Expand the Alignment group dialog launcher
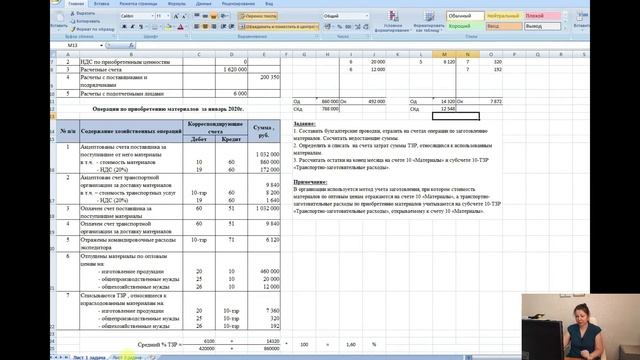640x360 pixels. tap(317, 36)
